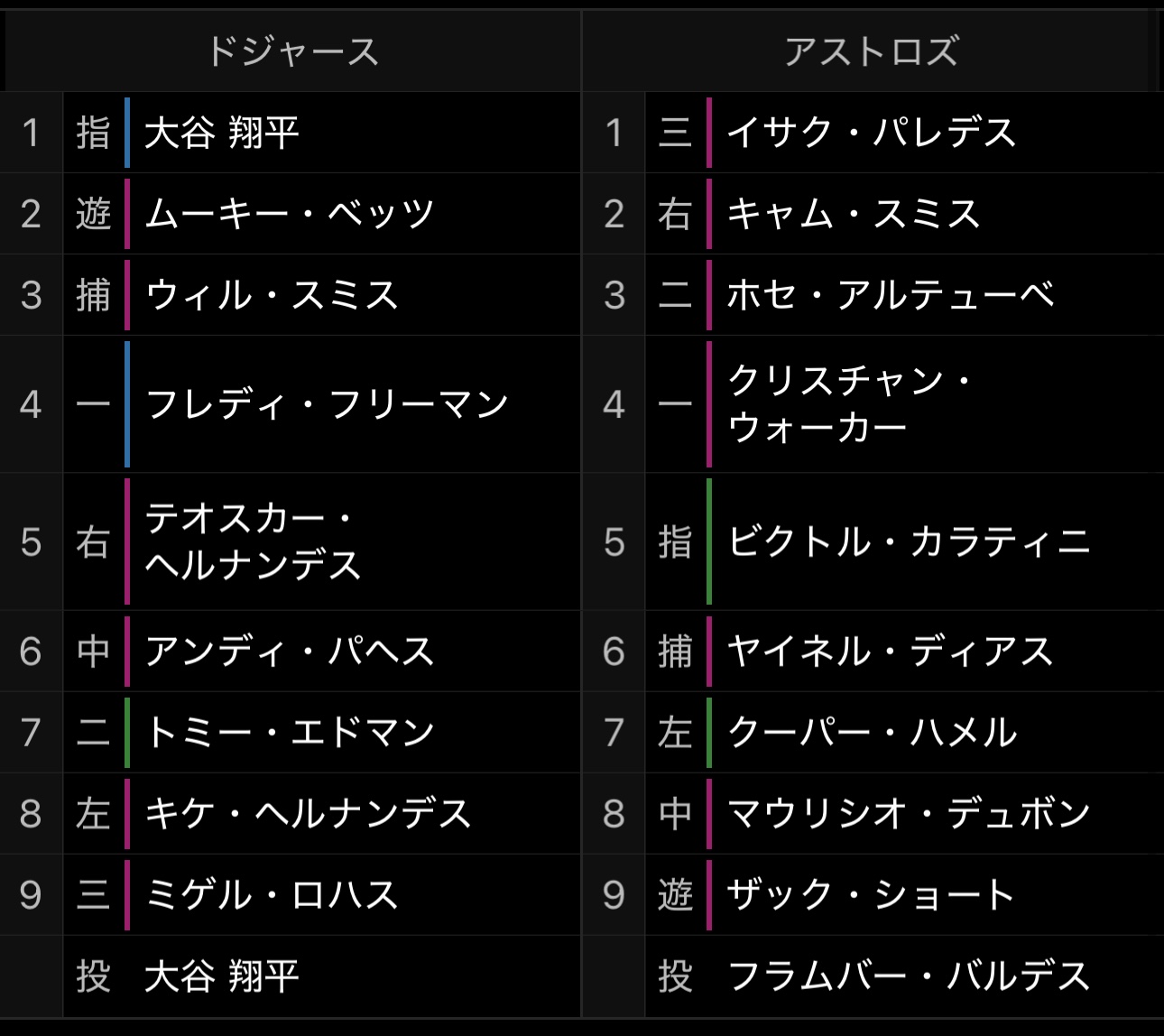This screenshot has height=1036, width=1164.
Task: Open イサク・パレデス in Astros lineup
Action: (873, 133)
